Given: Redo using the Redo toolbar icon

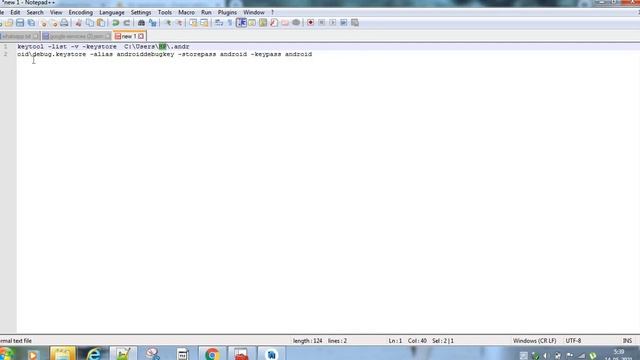Looking at the screenshot, I should (x=127, y=23).
